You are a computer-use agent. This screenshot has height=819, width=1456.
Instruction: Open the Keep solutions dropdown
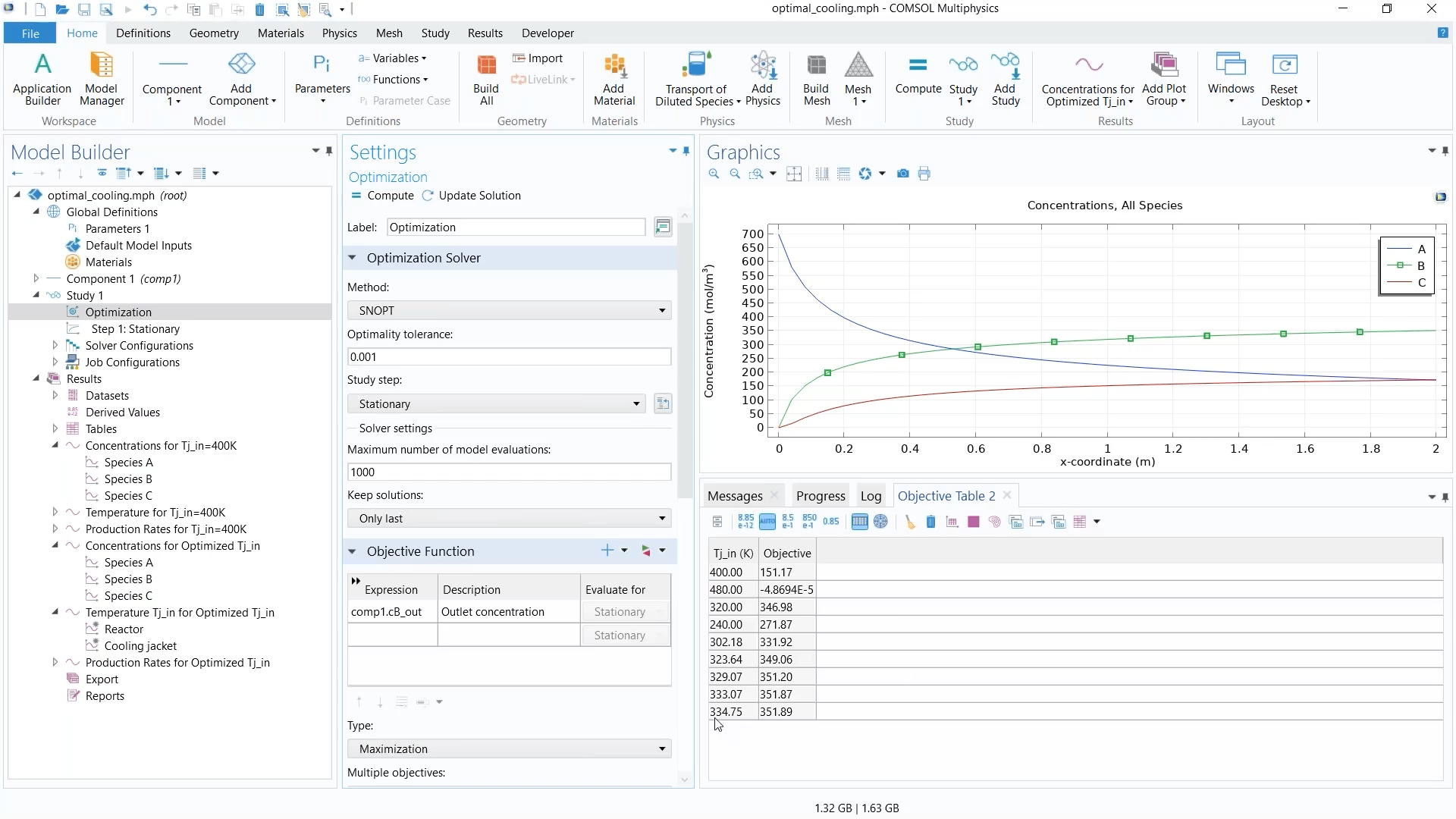click(509, 518)
